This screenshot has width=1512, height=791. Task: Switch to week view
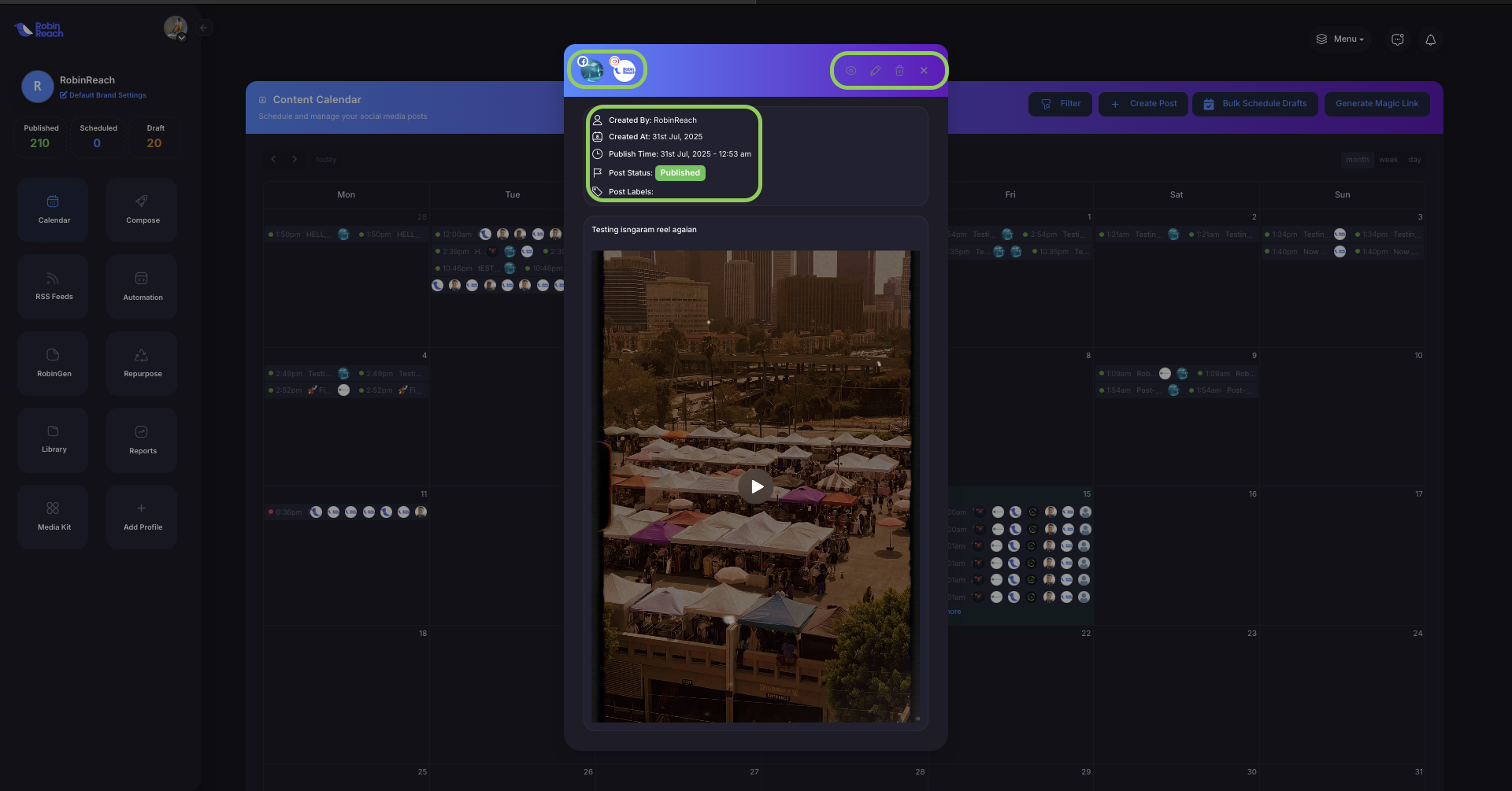click(1388, 160)
